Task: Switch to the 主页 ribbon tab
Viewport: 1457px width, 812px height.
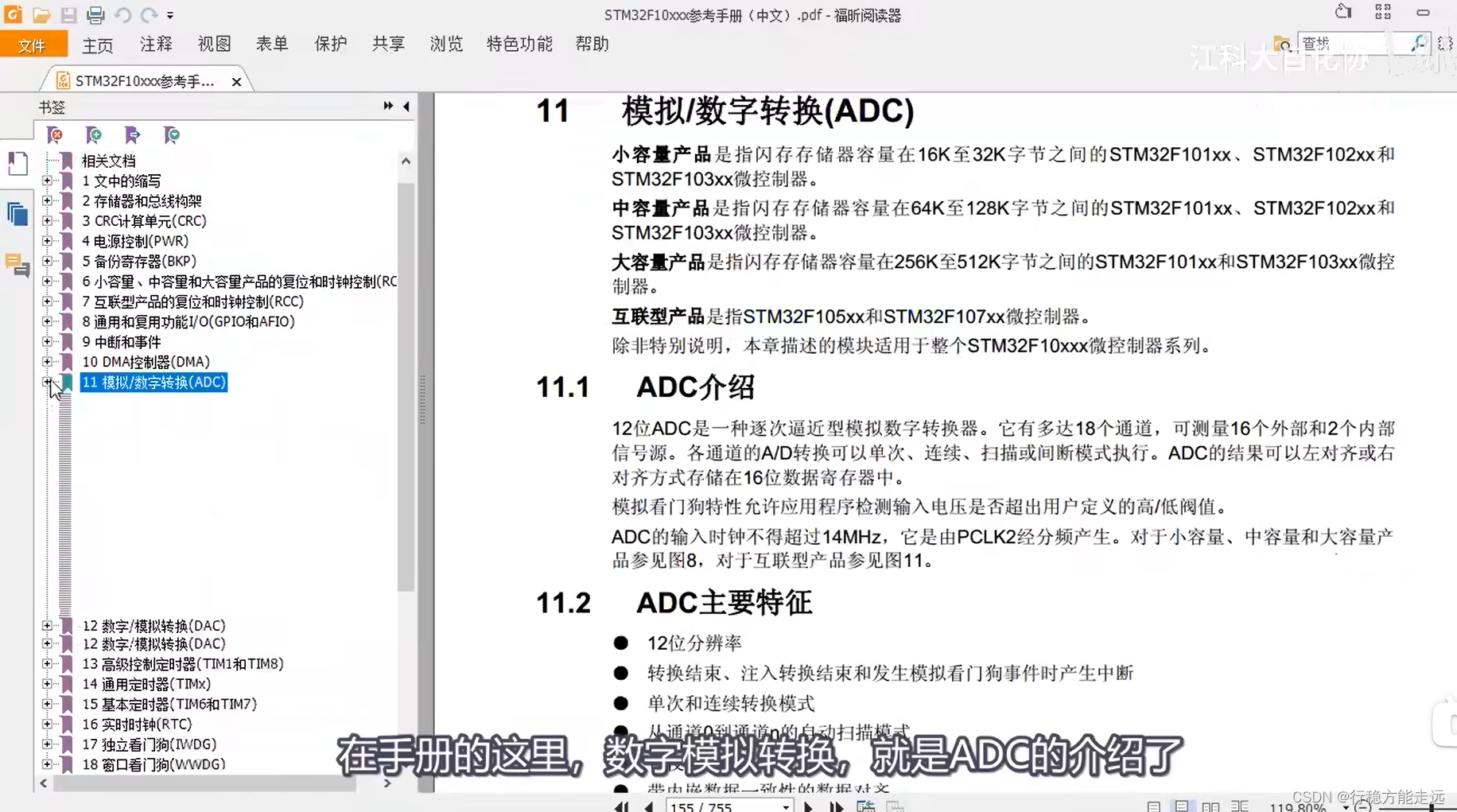Action: tap(98, 45)
